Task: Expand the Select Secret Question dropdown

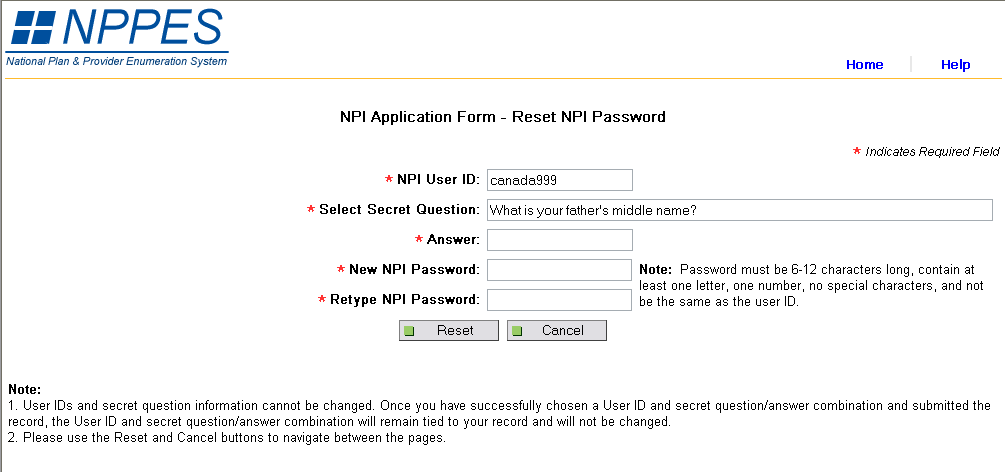Action: click(739, 210)
